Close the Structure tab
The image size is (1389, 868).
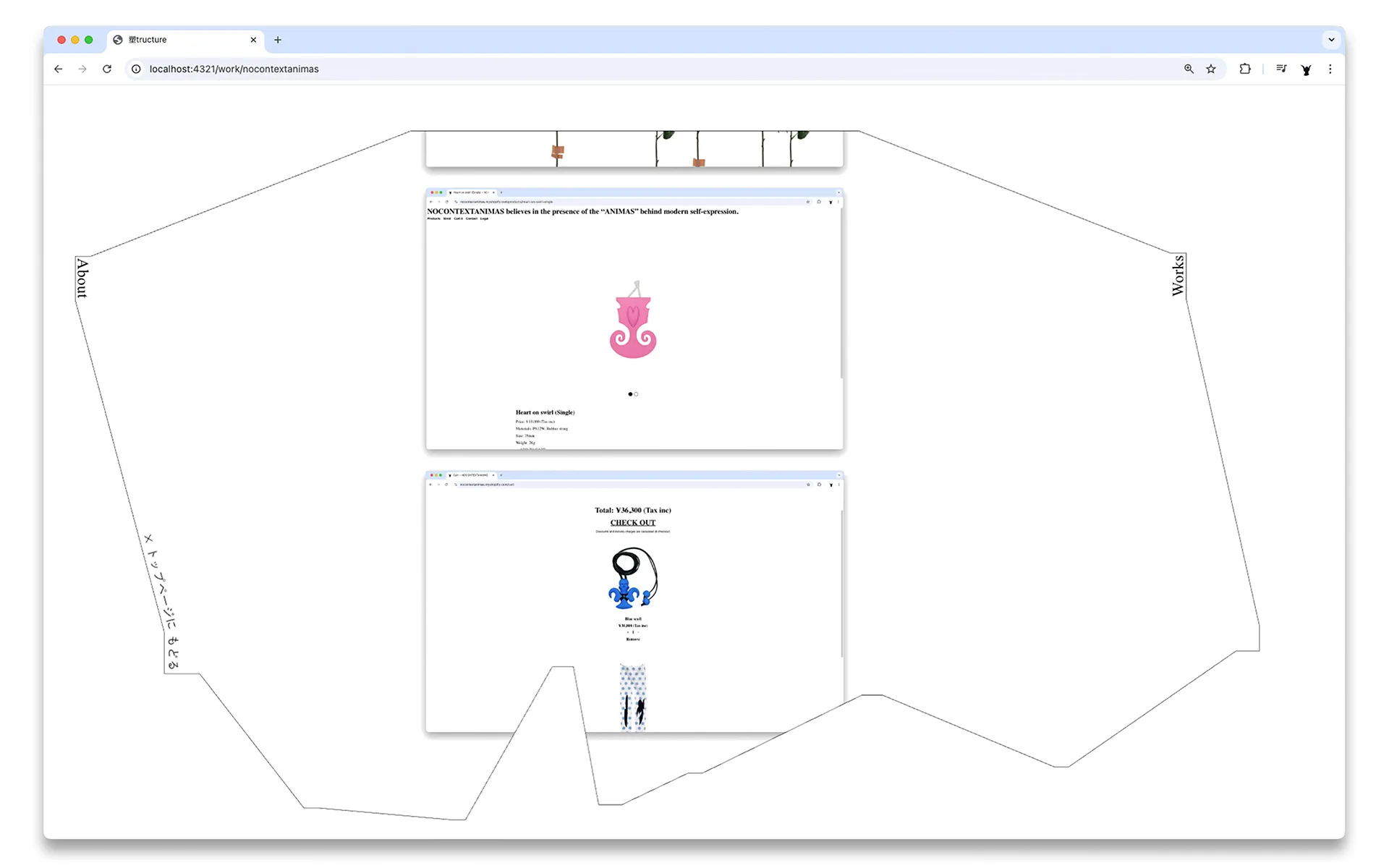[253, 40]
